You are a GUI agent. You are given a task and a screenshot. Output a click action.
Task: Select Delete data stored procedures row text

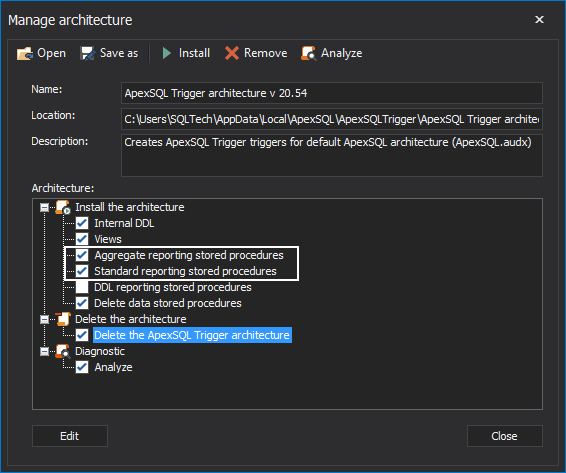(168, 303)
